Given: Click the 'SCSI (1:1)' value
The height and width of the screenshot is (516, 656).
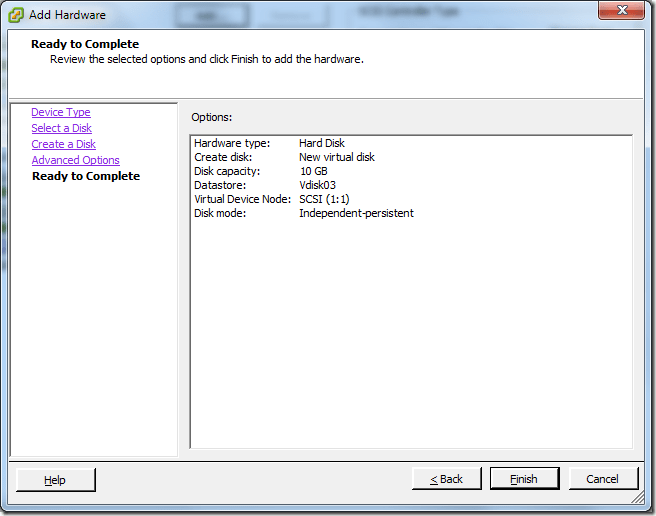Looking at the screenshot, I should click(x=324, y=199).
